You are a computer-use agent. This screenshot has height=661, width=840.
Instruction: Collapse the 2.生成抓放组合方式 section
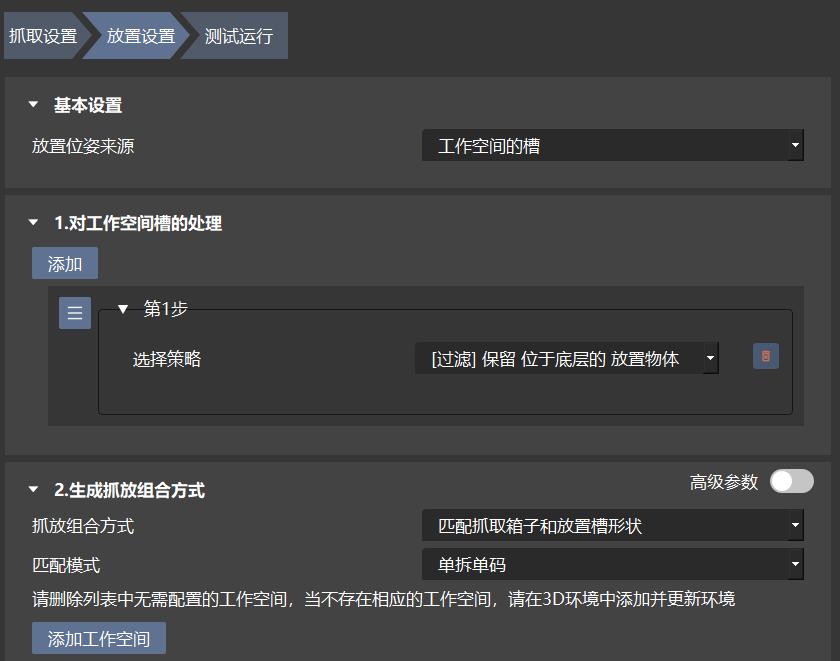coord(33,490)
